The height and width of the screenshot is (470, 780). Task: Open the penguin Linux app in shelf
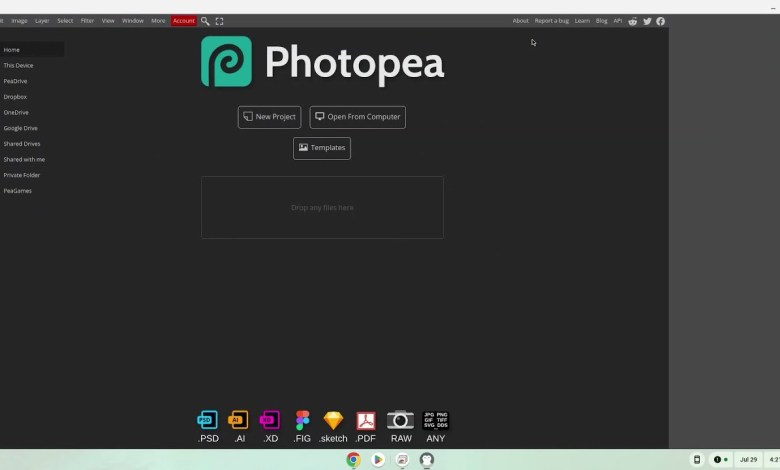[426, 460]
